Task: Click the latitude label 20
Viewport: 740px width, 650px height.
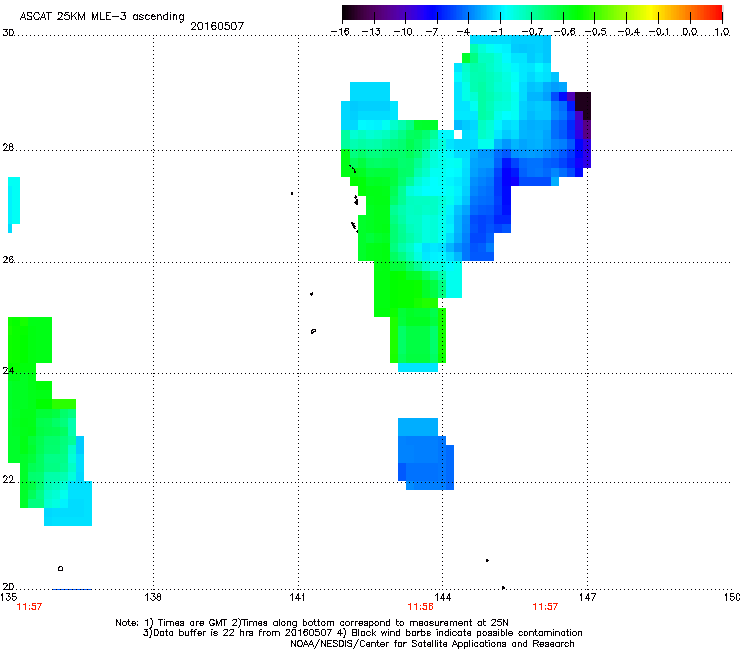Action: [8, 586]
